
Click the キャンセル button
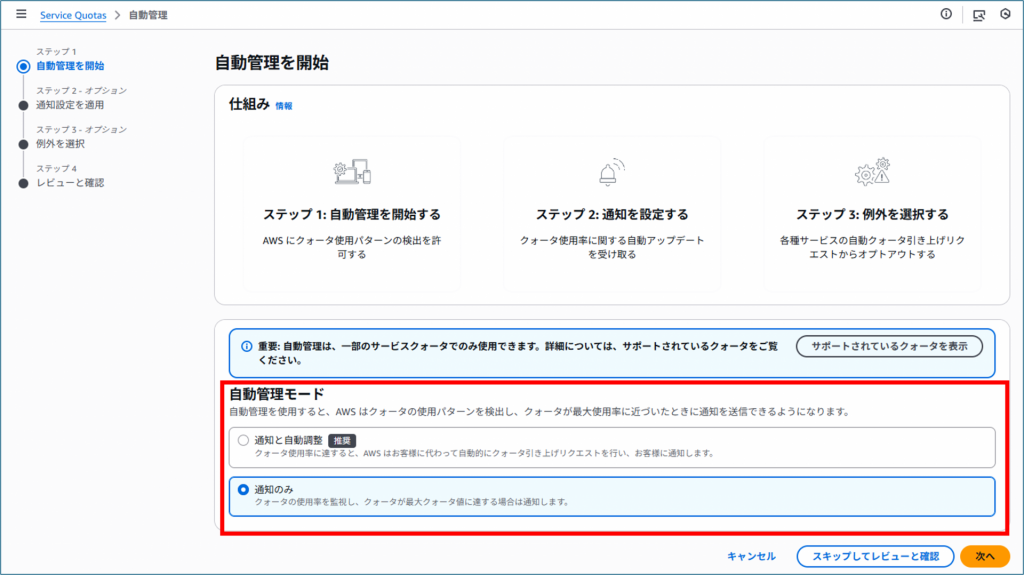tap(751, 556)
